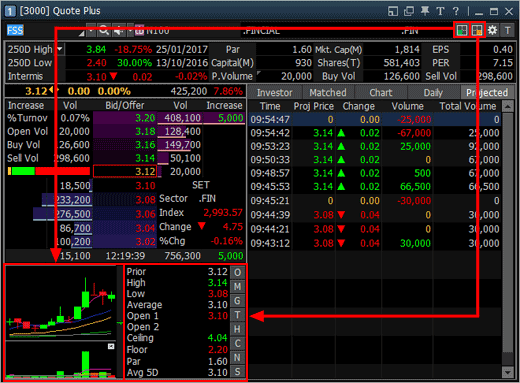Open settings with the gear icon
520x383 pixels.
(x=492, y=30)
